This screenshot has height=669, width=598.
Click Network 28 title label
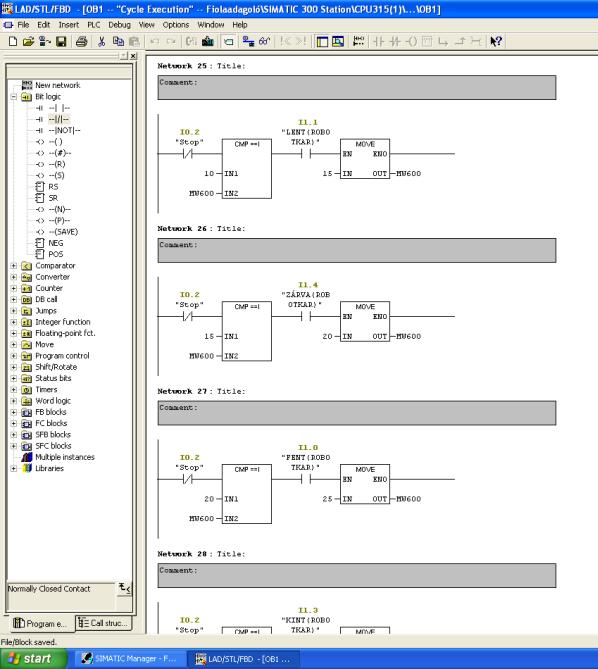click(201, 554)
